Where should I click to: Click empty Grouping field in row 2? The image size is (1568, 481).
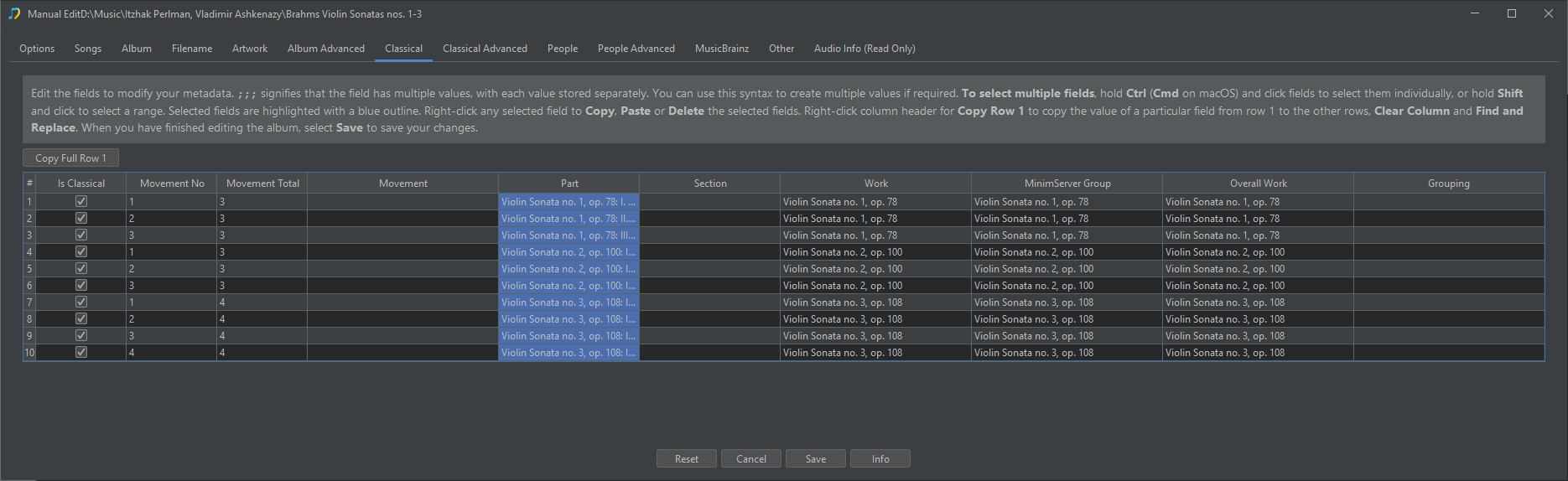coord(1449,218)
